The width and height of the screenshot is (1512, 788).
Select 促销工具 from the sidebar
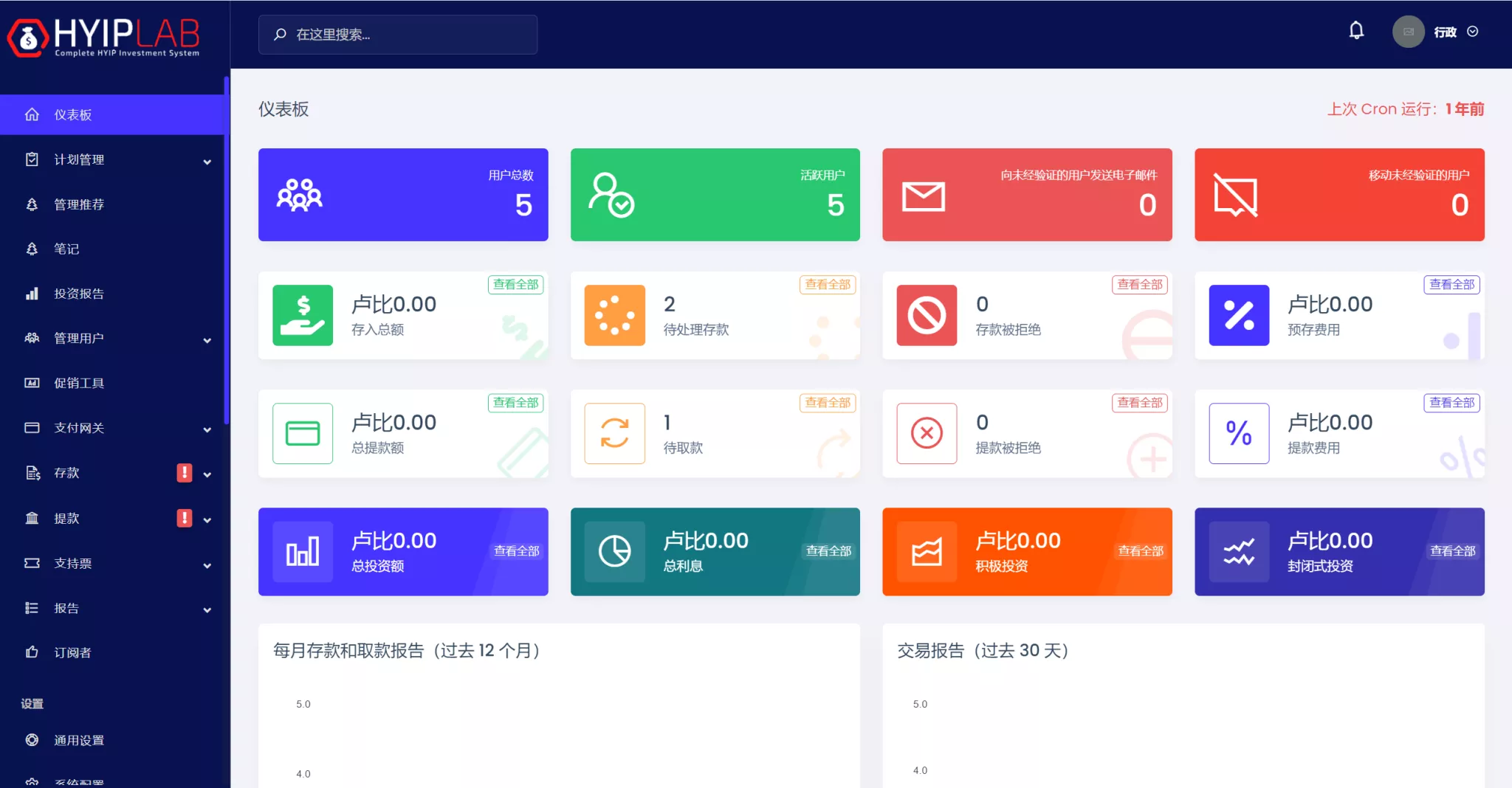coord(79,383)
